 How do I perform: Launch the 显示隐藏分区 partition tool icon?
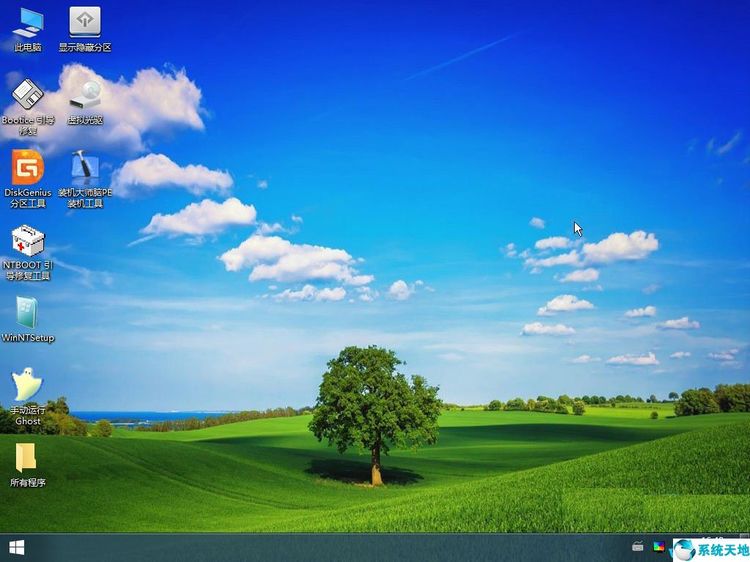click(84, 22)
